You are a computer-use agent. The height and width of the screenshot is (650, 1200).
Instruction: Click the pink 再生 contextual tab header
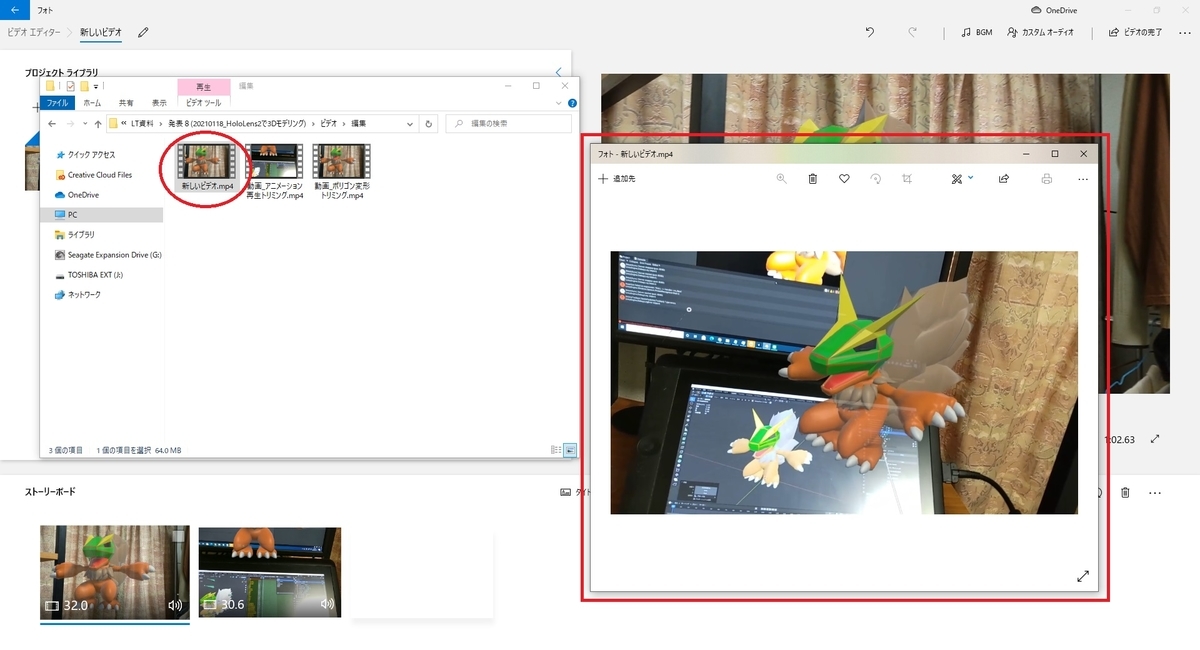pos(204,87)
